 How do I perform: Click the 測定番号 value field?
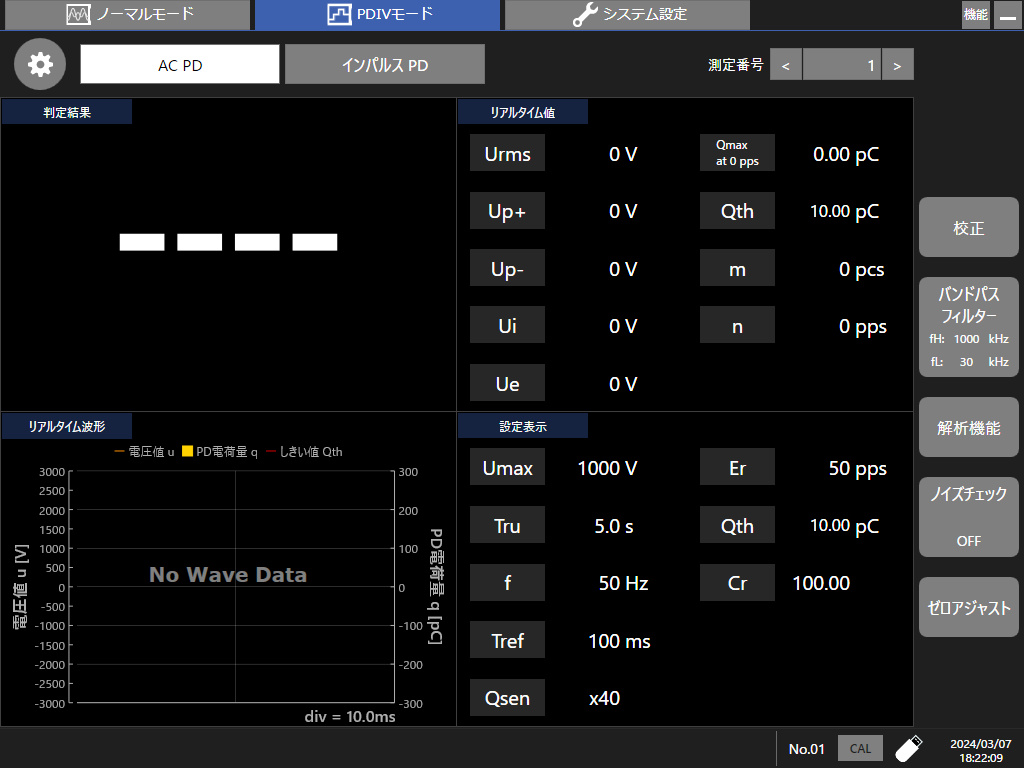click(x=842, y=65)
